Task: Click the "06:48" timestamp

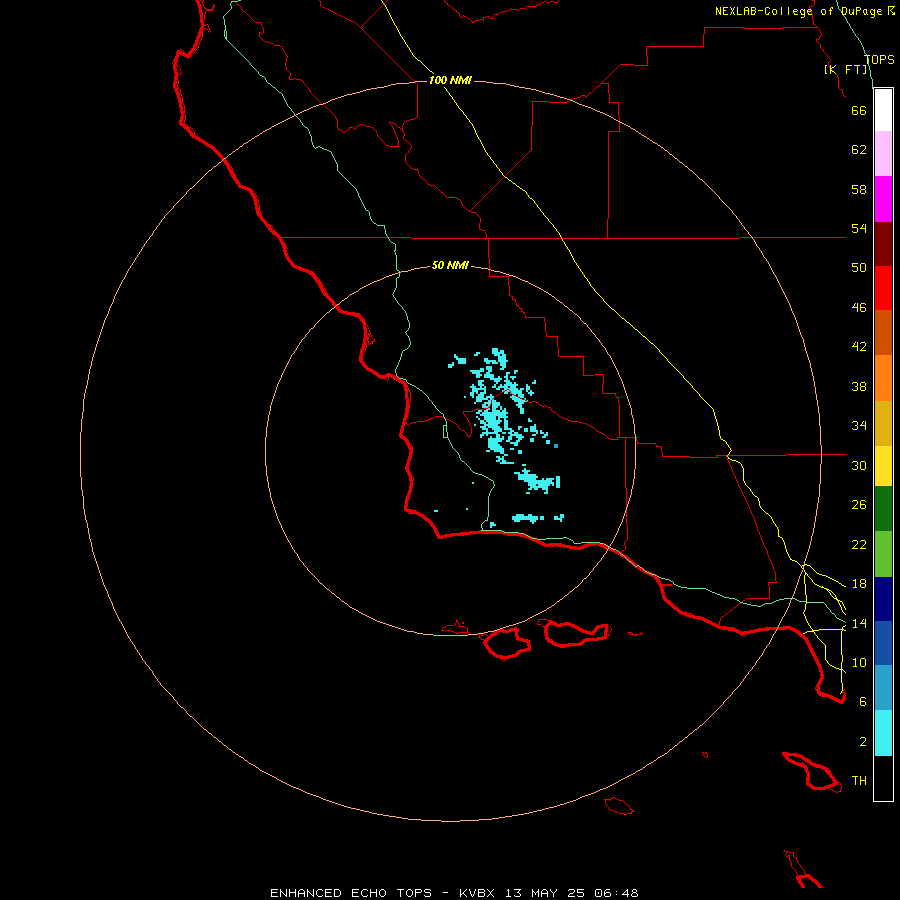Action: click(616, 893)
